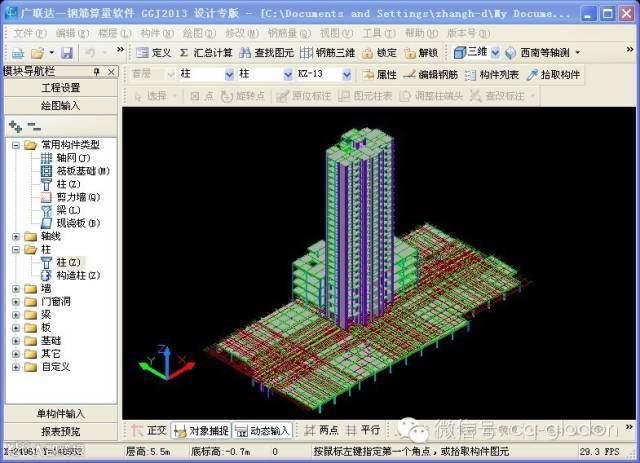Open the second 柱 type dropdown

click(288, 74)
